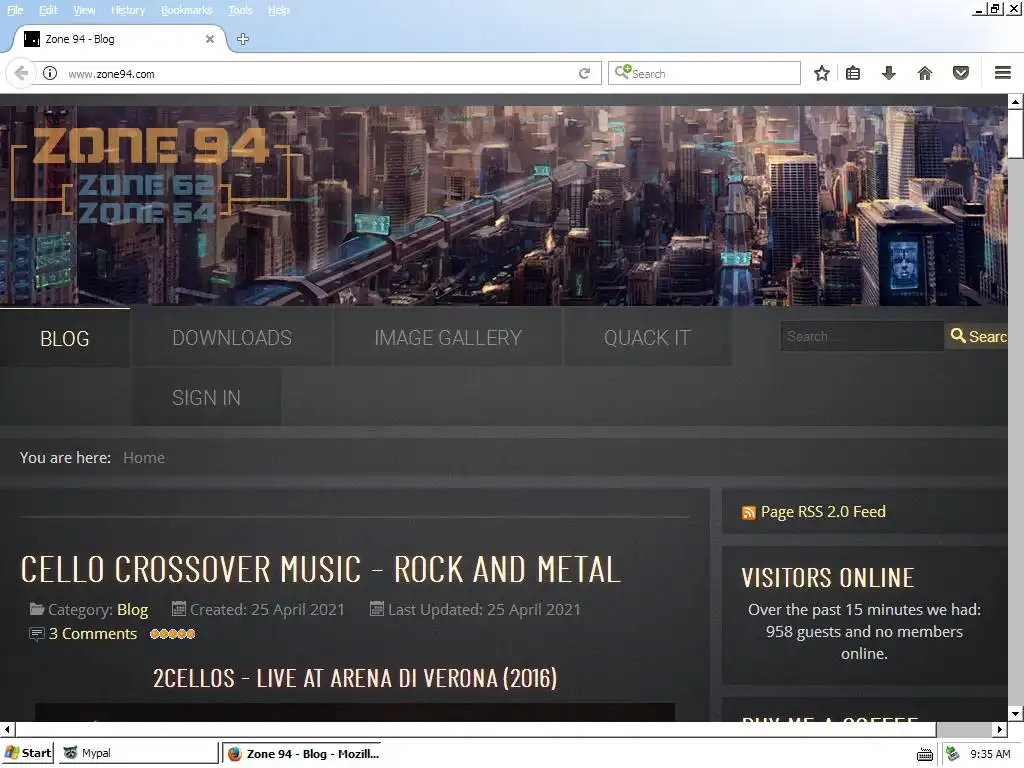Open the Blog category link
This screenshot has height=768, width=1024.
133,610
